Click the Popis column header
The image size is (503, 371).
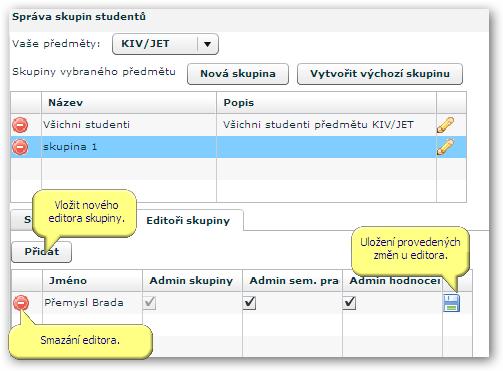326,103
